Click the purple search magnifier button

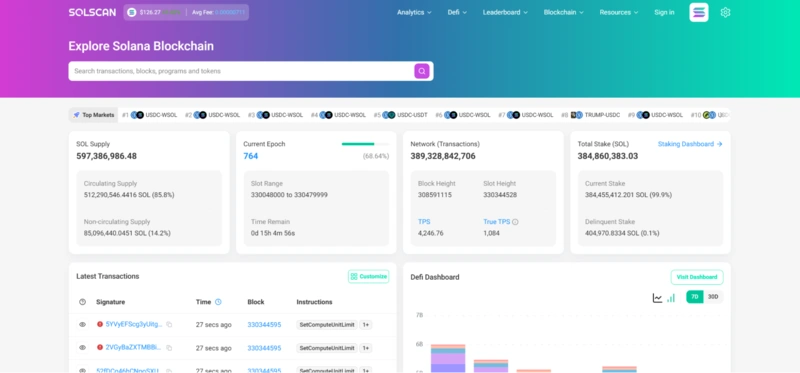pyautogui.click(x=421, y=71)
